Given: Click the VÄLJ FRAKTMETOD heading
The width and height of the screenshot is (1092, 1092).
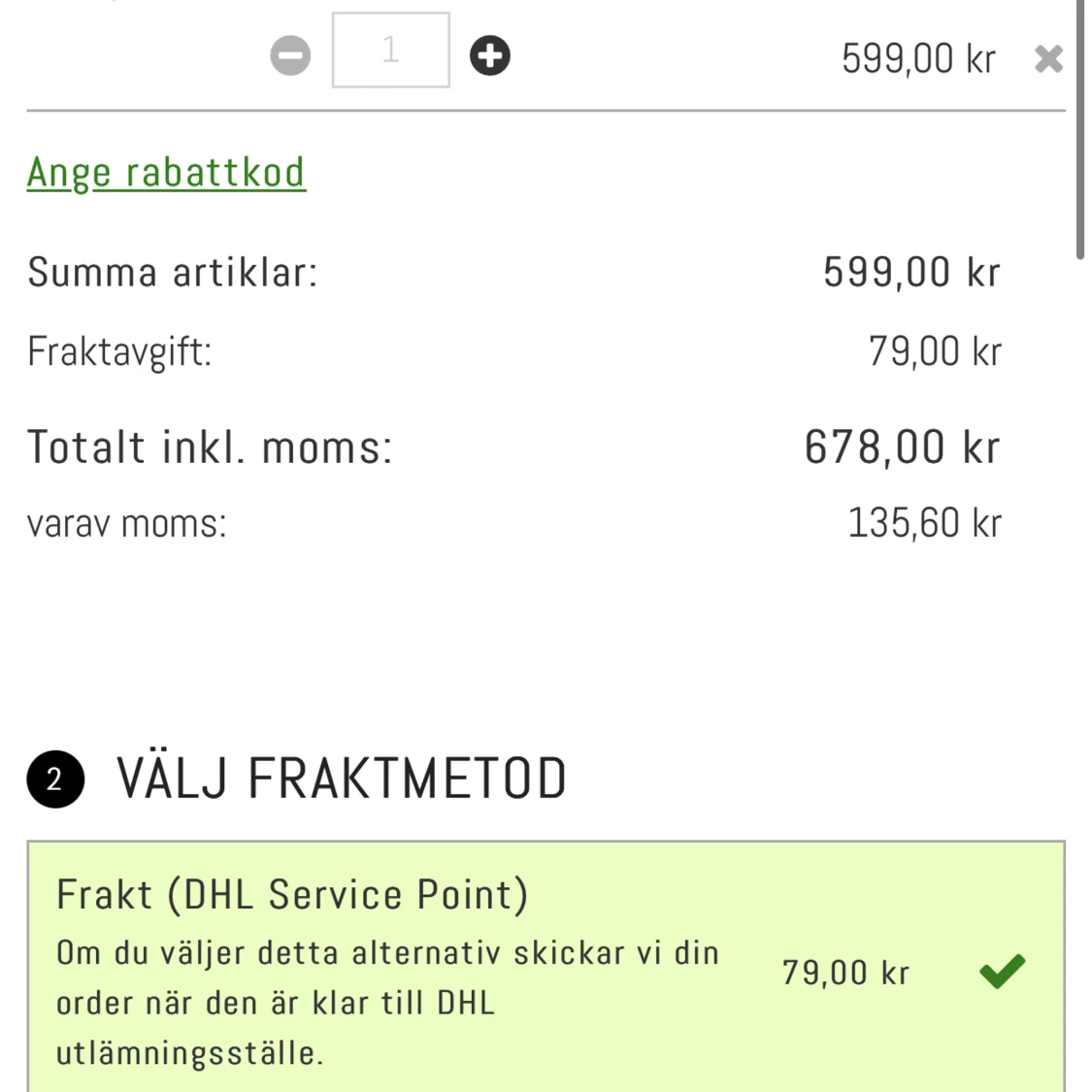Looking at the screenshot, I should pyautogui.click(x=342, y=778).
